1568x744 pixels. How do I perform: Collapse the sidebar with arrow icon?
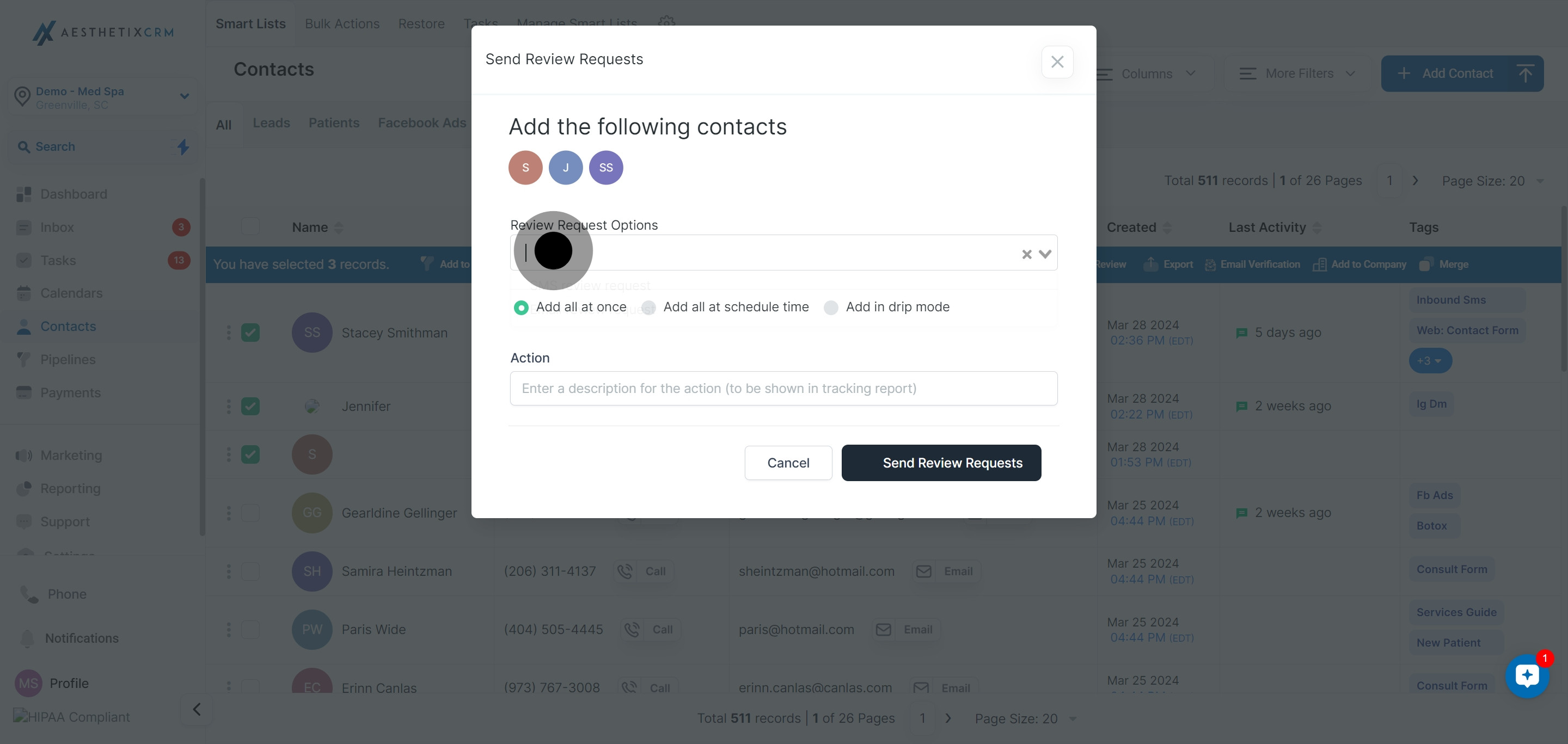(196, 709)
